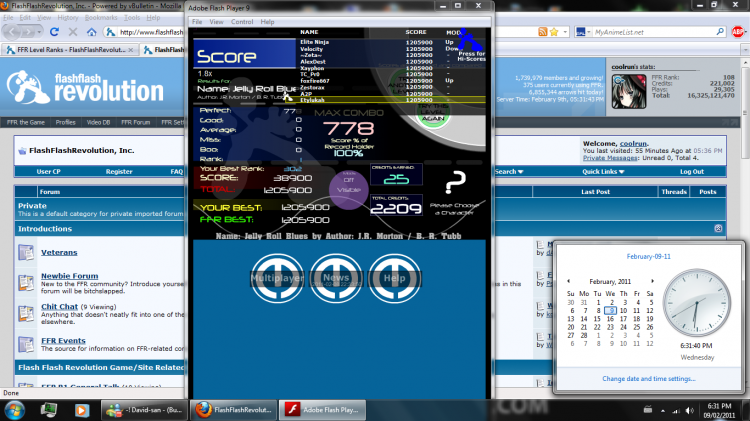Open Firefox Bookmarks menu

(101, 17)
